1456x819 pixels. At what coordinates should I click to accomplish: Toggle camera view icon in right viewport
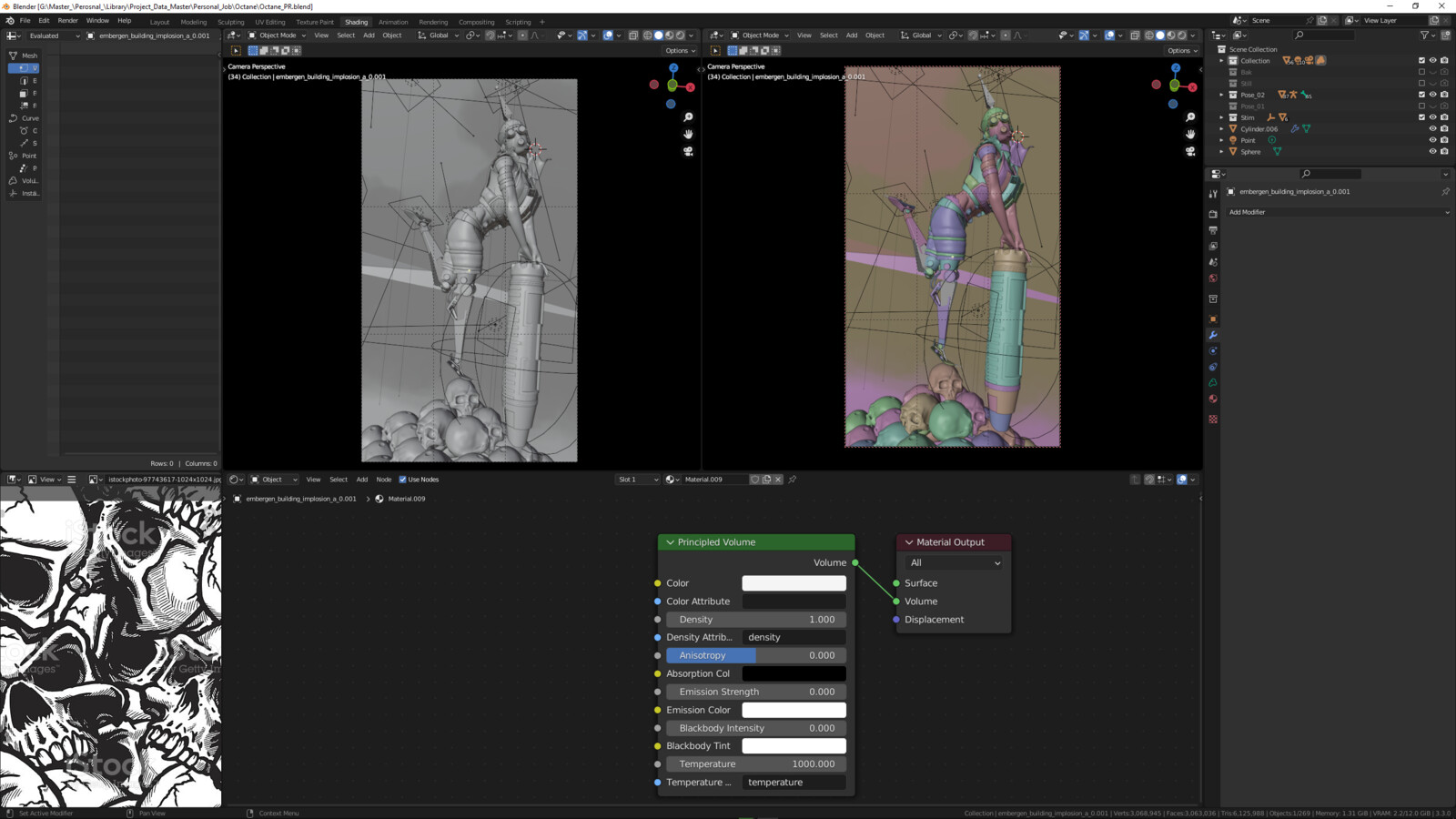(x=1190, y=151)
